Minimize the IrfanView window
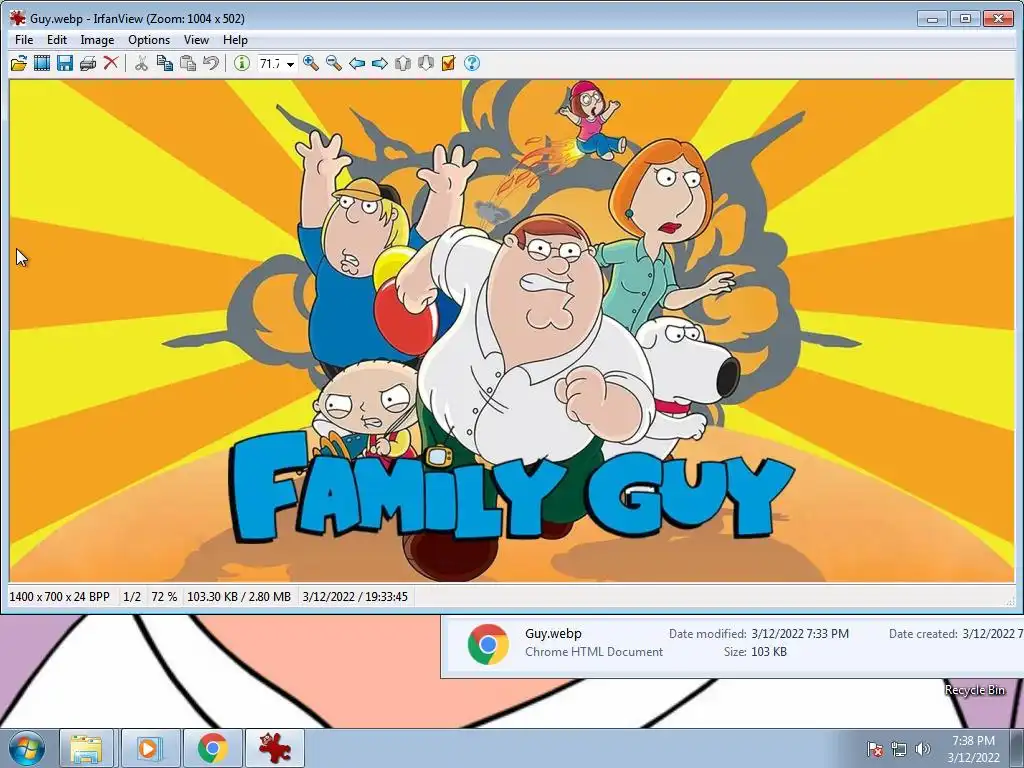Viewport: 1024px width, 768px height. (933, 18)
